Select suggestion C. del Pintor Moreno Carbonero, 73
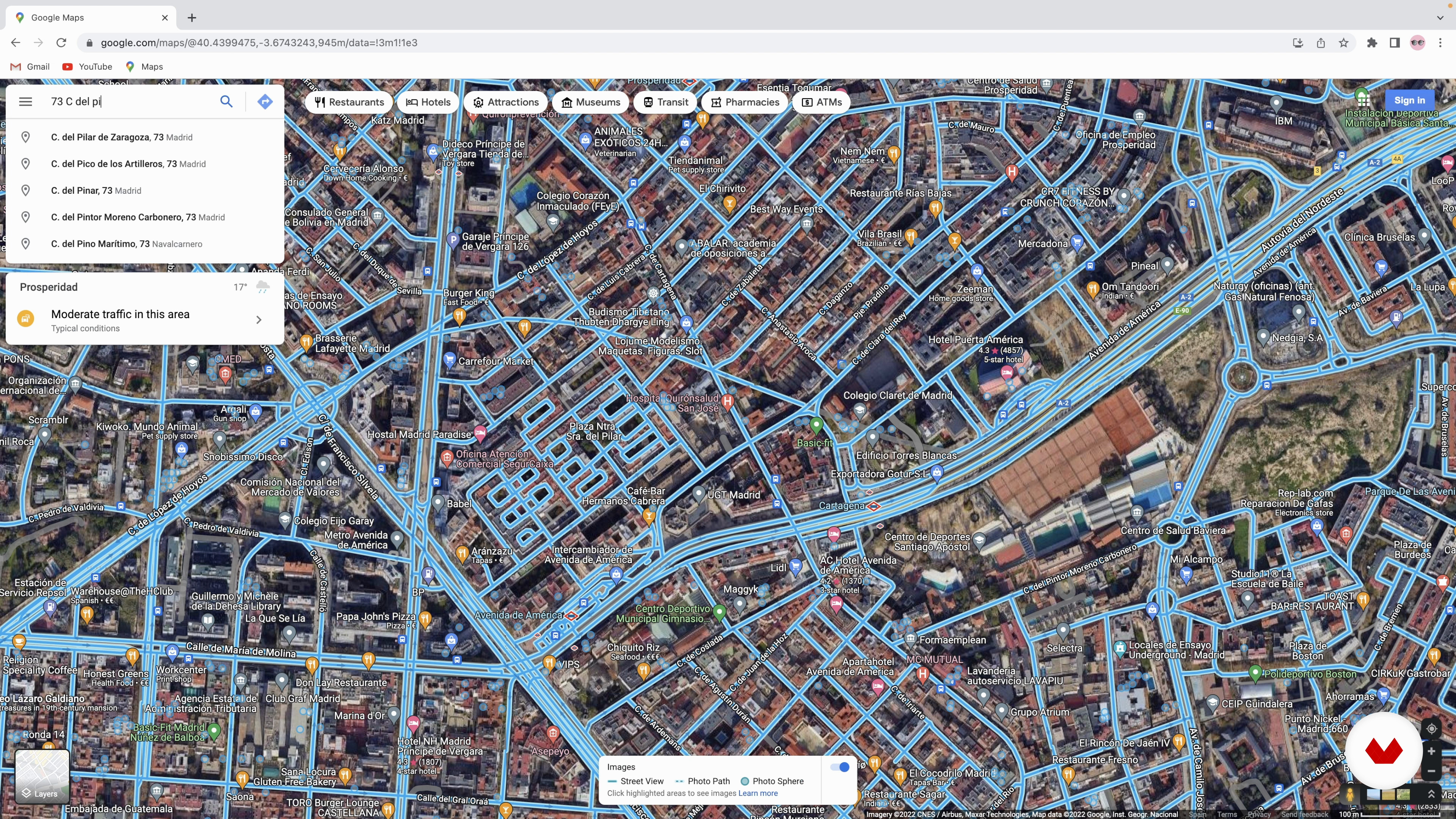Viewport: 1456px width, 819px height. click(x=145, y=217)
